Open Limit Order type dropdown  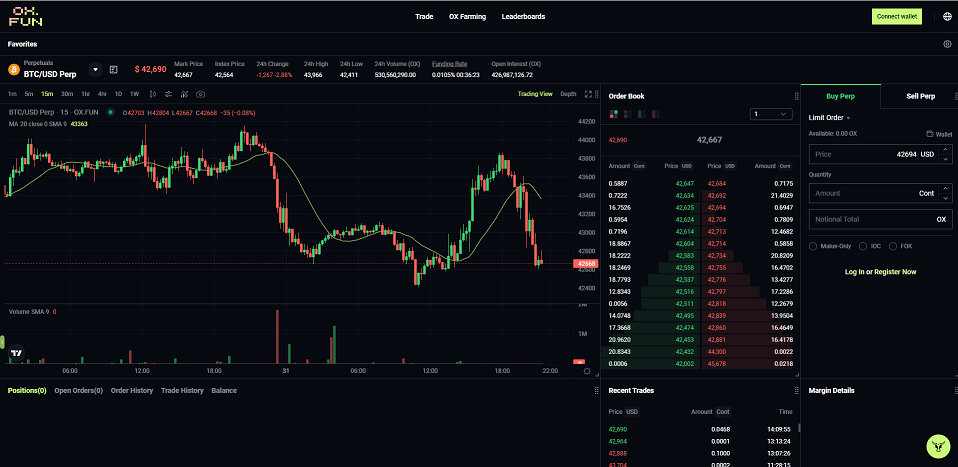click(x=829, y=117)
